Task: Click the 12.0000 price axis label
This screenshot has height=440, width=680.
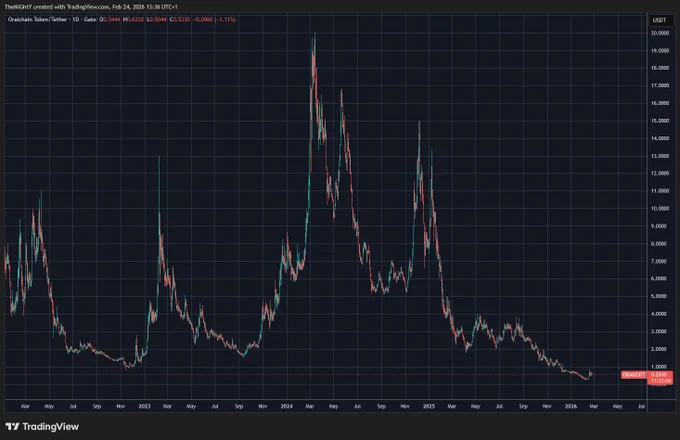Action: pyautogui.click(x=660, y=173)
